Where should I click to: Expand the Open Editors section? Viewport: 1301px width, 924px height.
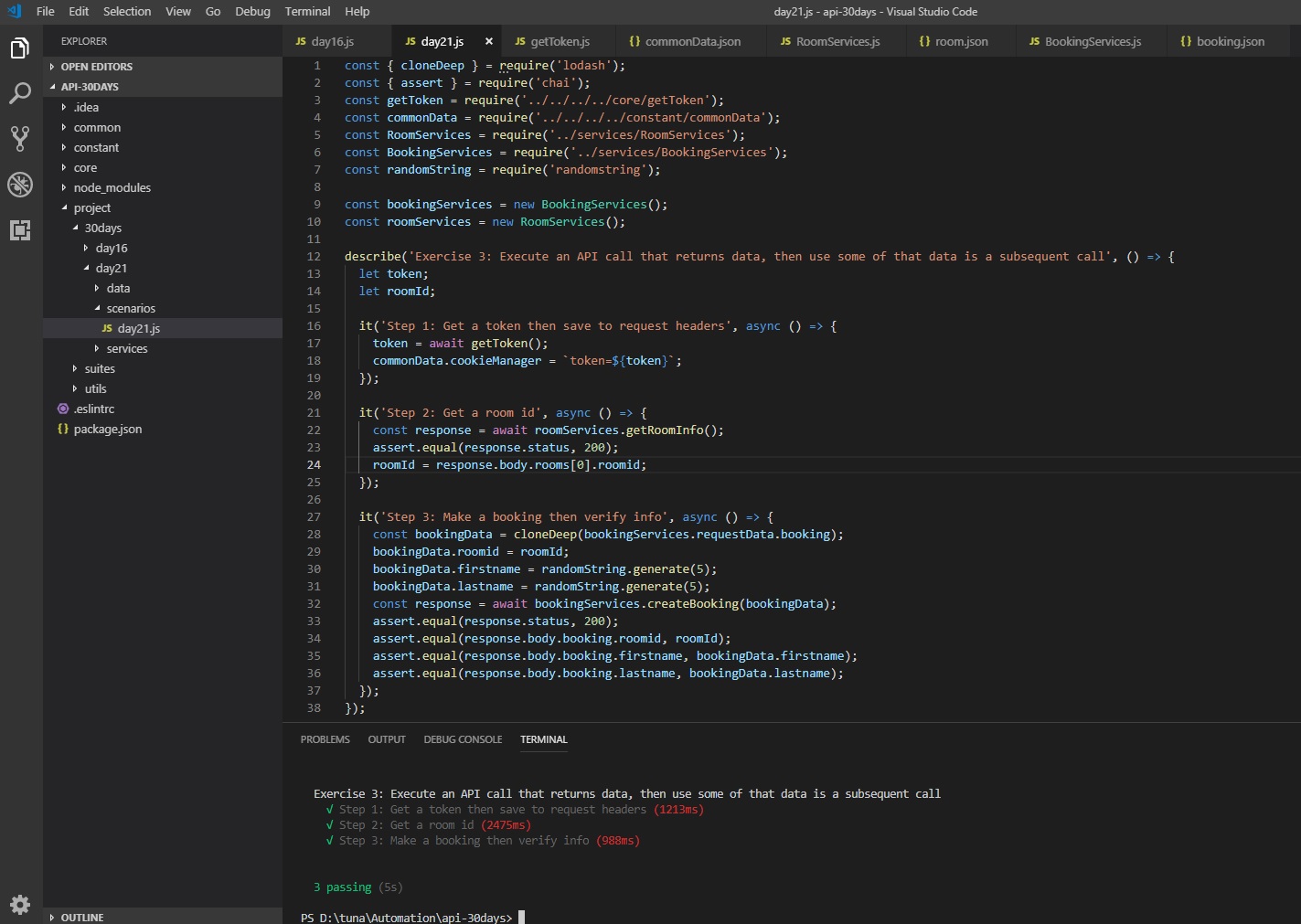[x=163, y=67]
